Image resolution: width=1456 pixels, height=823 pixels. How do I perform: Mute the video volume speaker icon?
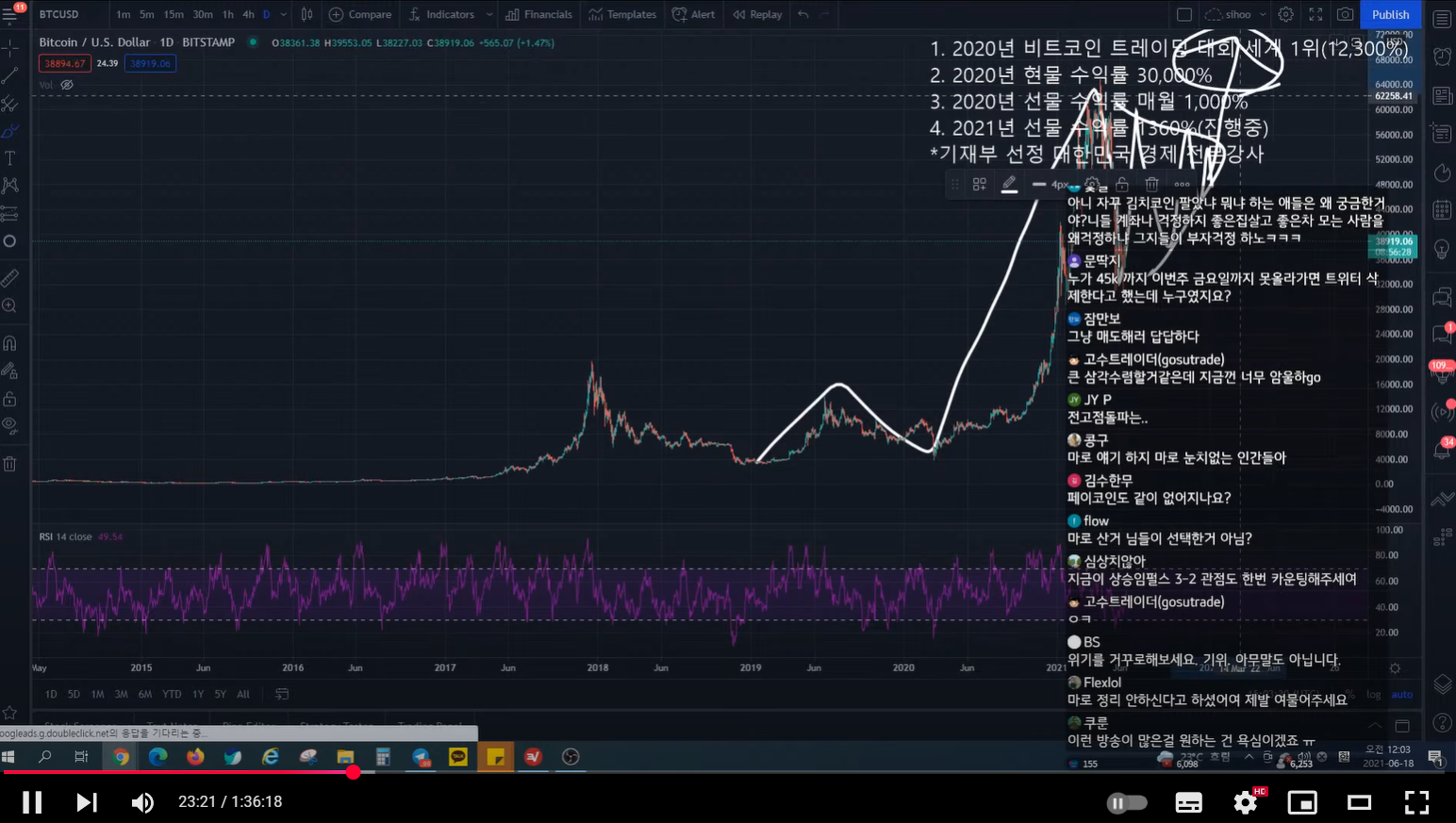[x=142, y=802]
